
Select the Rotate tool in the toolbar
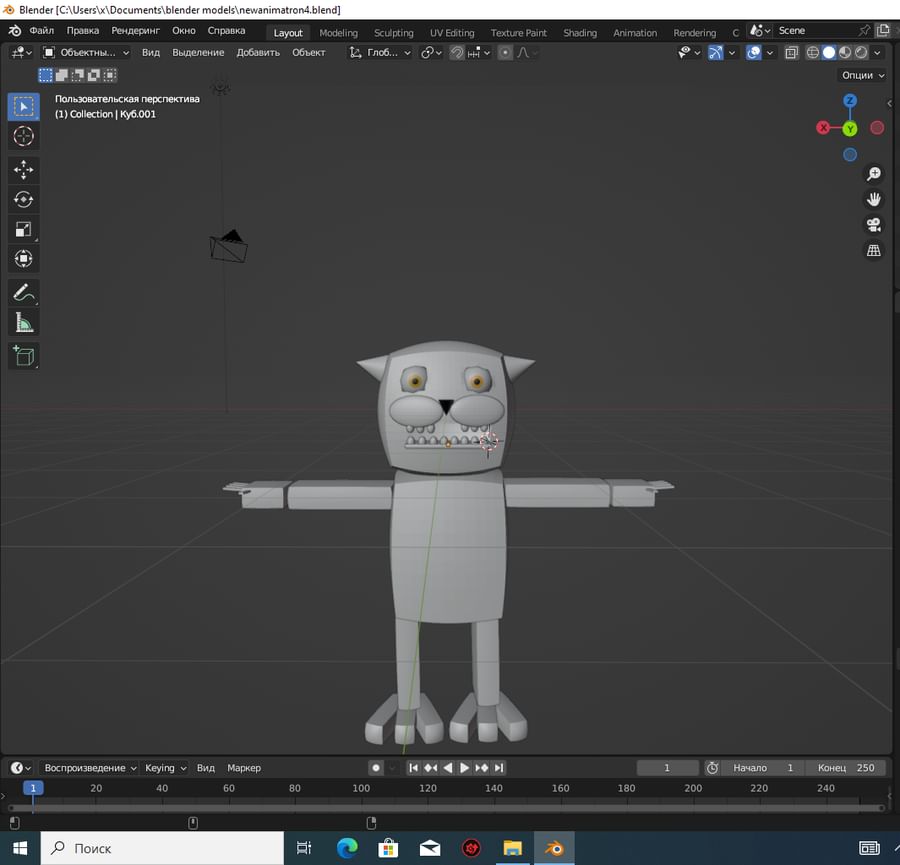coord(23,200)
